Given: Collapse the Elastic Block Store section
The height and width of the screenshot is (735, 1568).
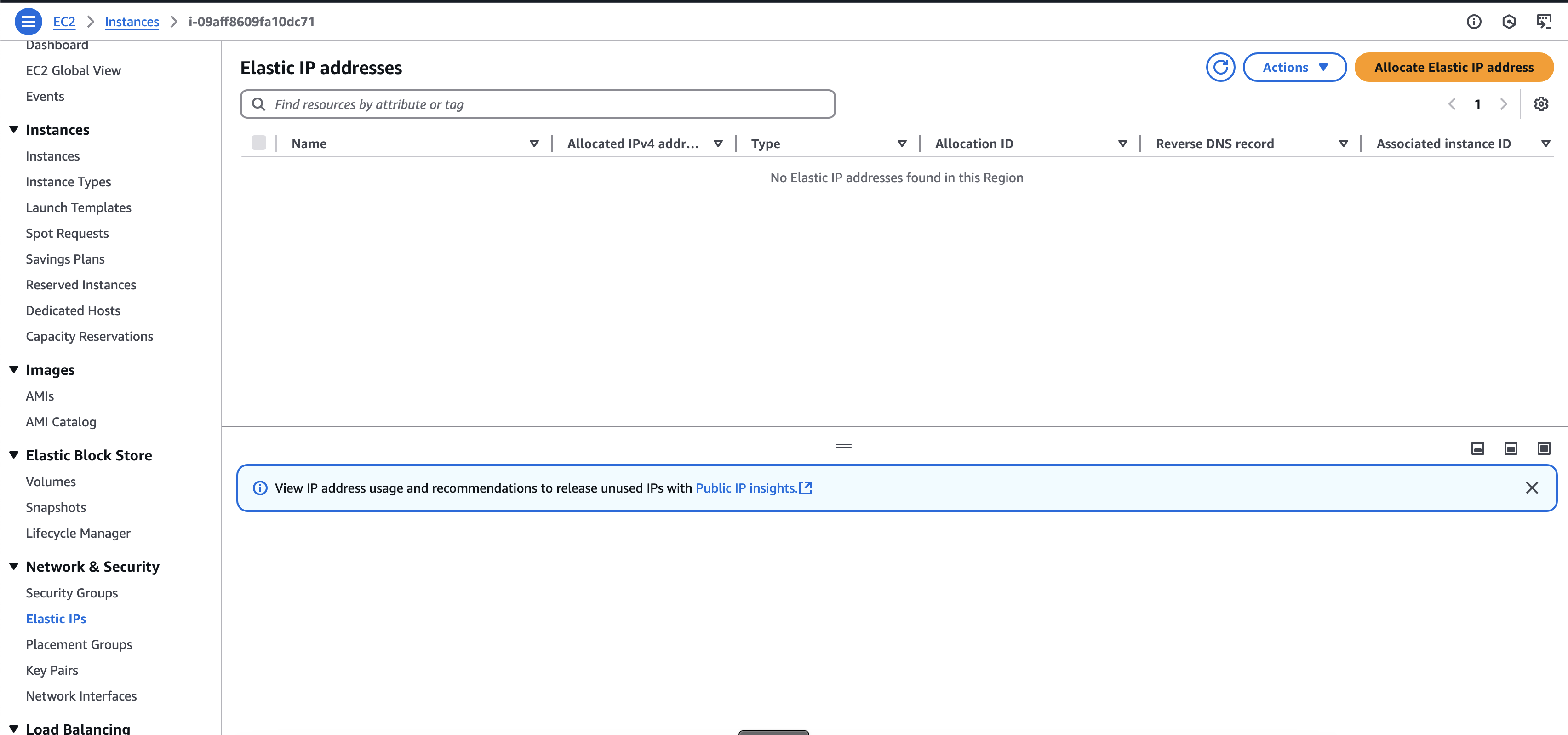Looking at the screenshot, I should [x=14, y=455].
